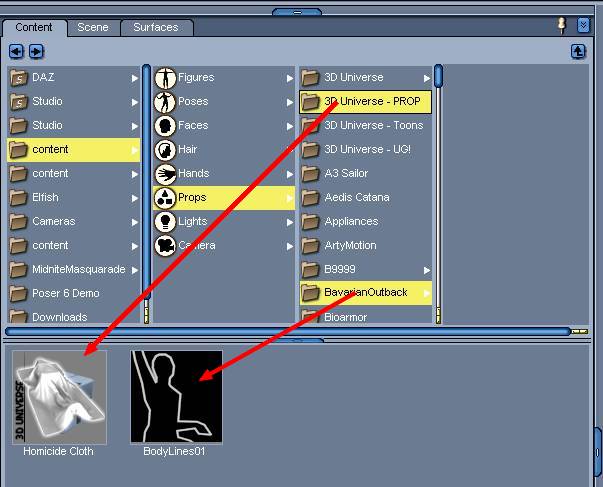Click the Elfish folder icon
The height and width of the screenshot is (487, 603).
18,198
